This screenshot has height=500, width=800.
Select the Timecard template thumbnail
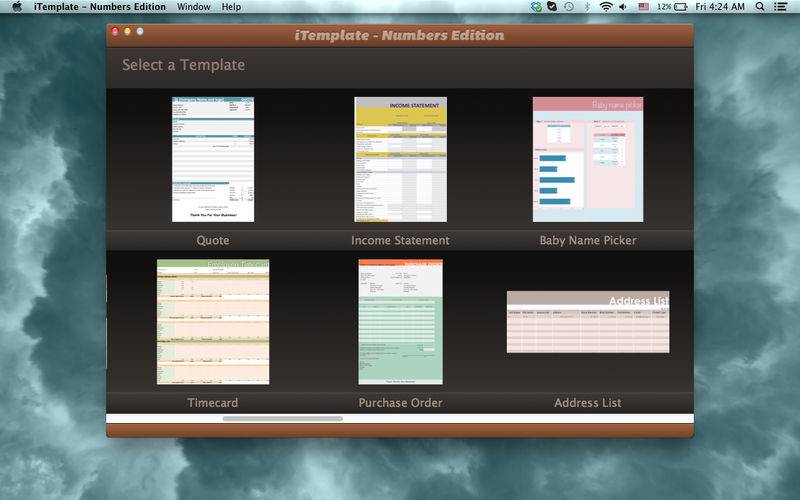point(213,322)
